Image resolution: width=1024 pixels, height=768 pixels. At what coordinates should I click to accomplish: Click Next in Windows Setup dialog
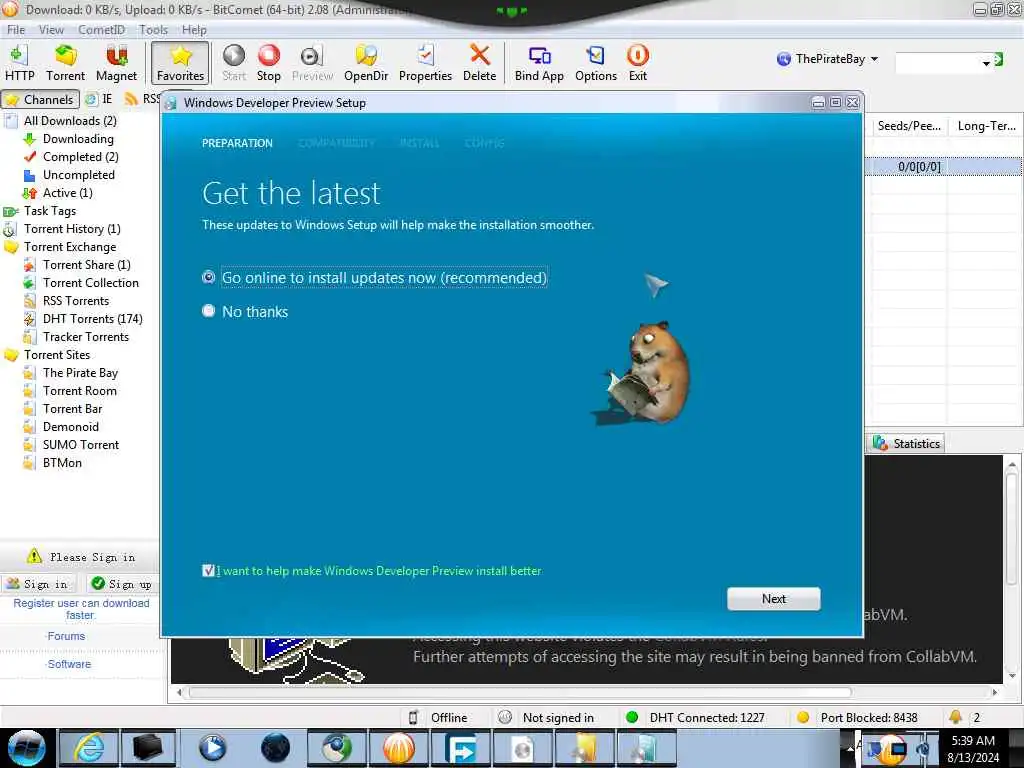tap(773, 599)
